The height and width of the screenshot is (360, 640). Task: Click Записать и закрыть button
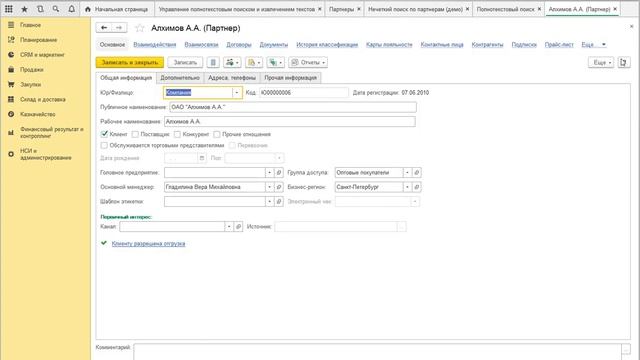(130, 62)
